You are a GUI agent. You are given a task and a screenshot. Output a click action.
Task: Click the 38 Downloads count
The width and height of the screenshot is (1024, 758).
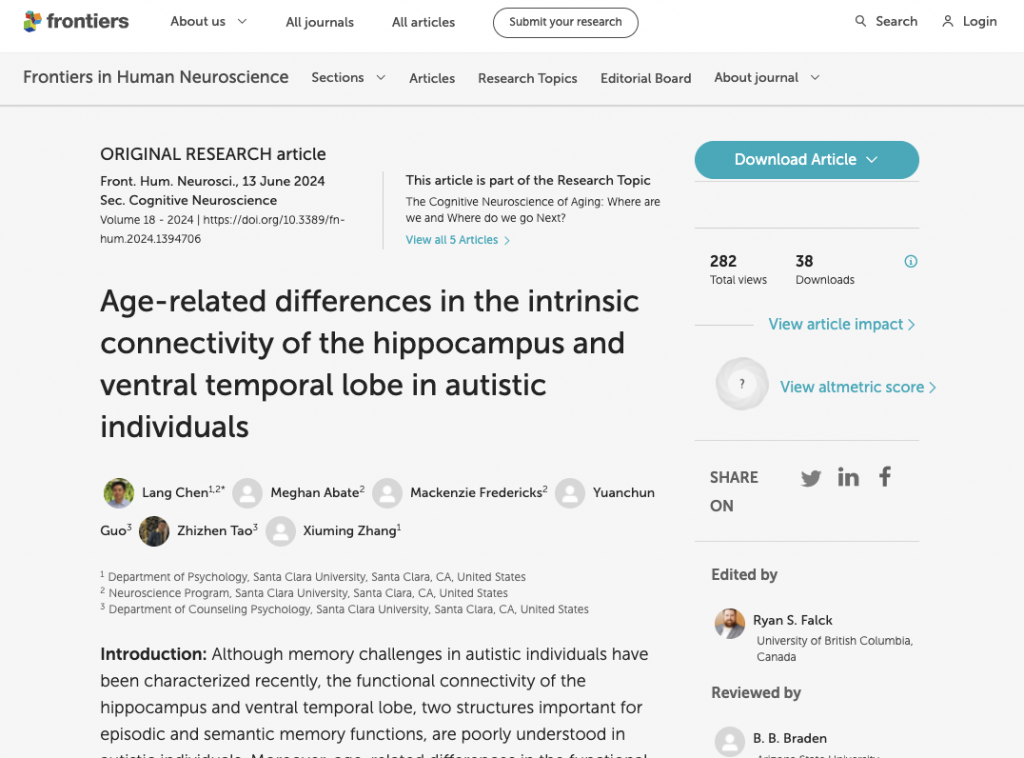(824, 270)
